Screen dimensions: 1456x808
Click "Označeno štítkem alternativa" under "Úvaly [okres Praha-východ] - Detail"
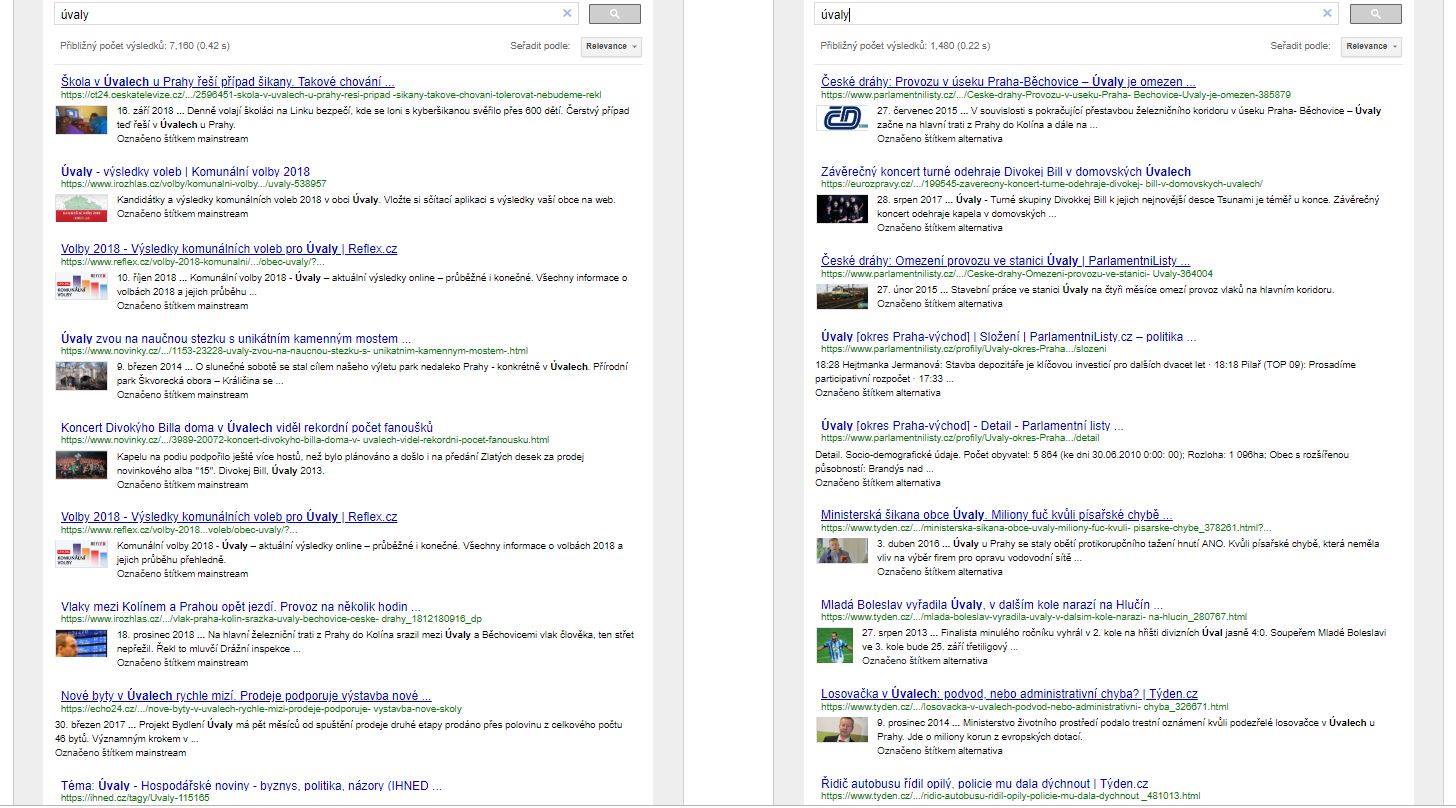click(878, 483)
